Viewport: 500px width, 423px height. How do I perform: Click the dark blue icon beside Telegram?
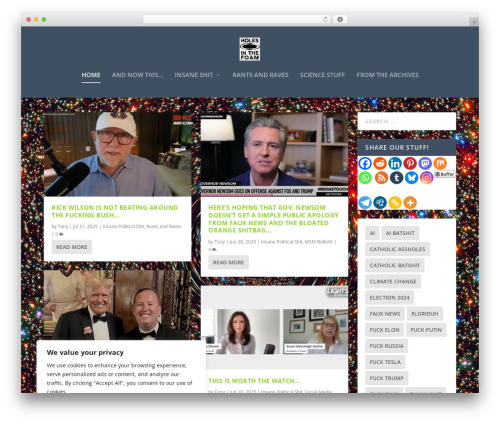click(380, 202)
